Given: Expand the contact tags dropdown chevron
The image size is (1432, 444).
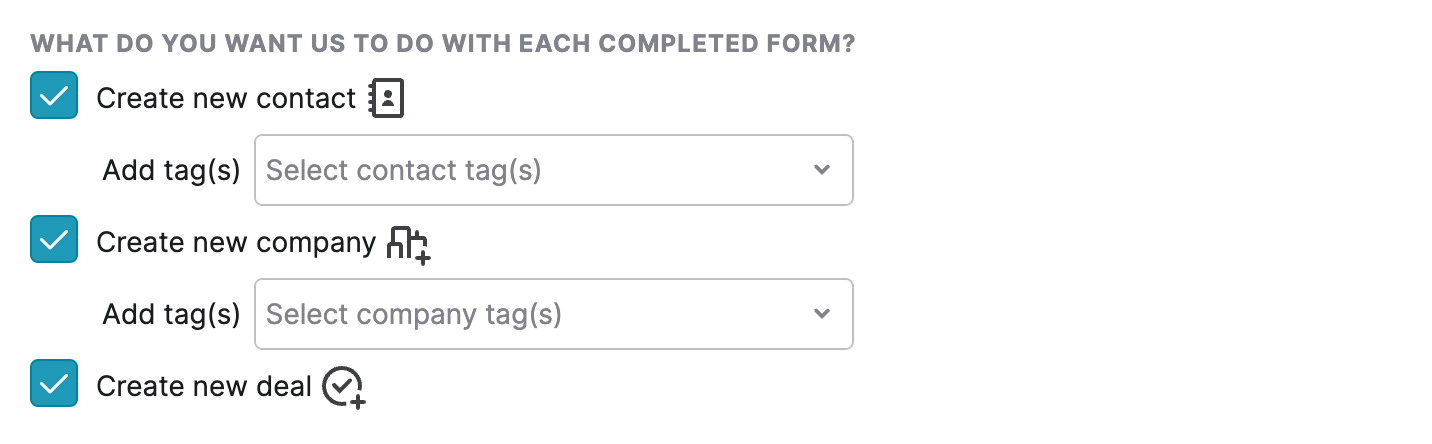Looking at the screenshot, I should click(x=822, y=170).
